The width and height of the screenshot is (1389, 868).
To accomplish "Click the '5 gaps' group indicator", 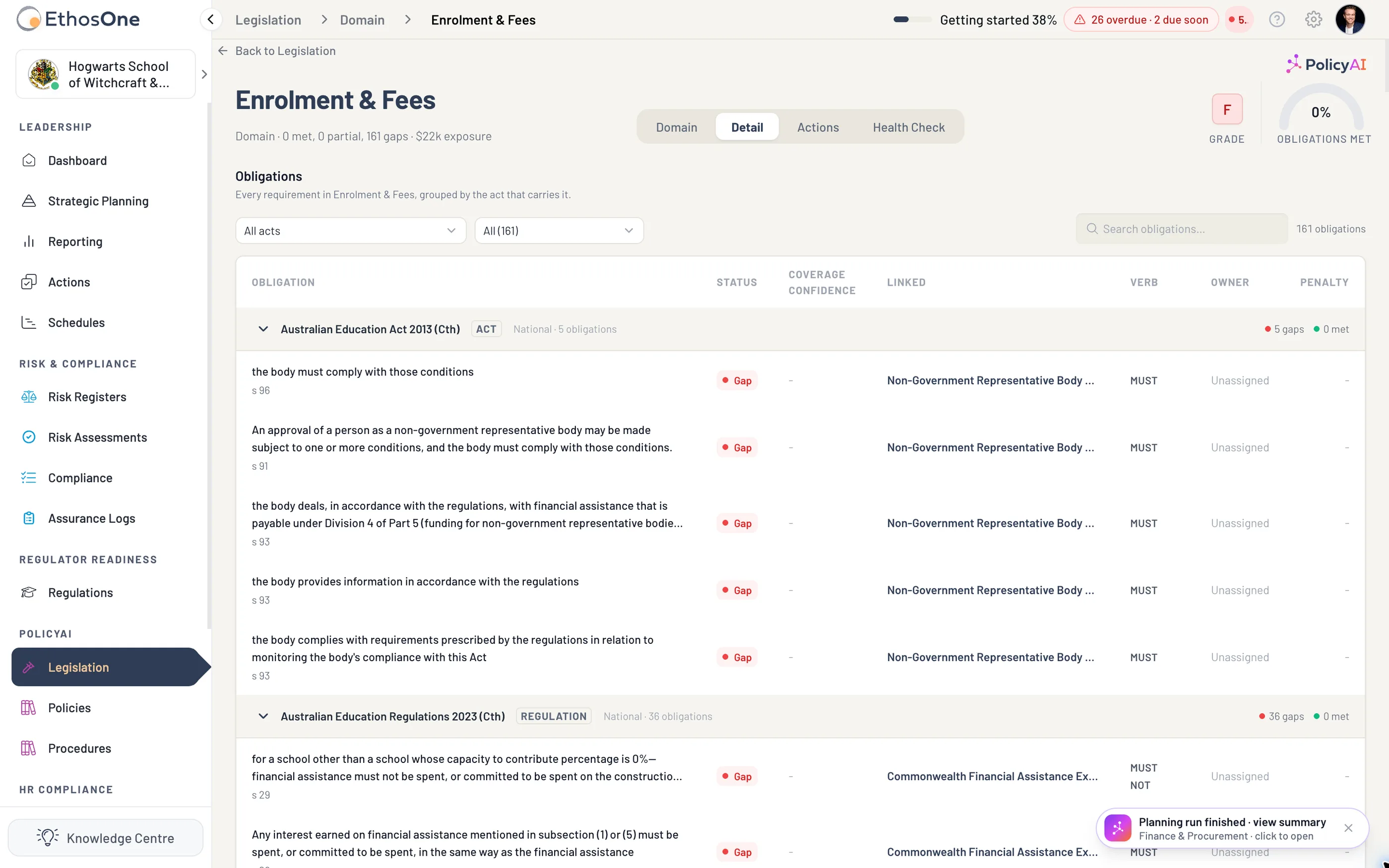I will point(1284,329).
